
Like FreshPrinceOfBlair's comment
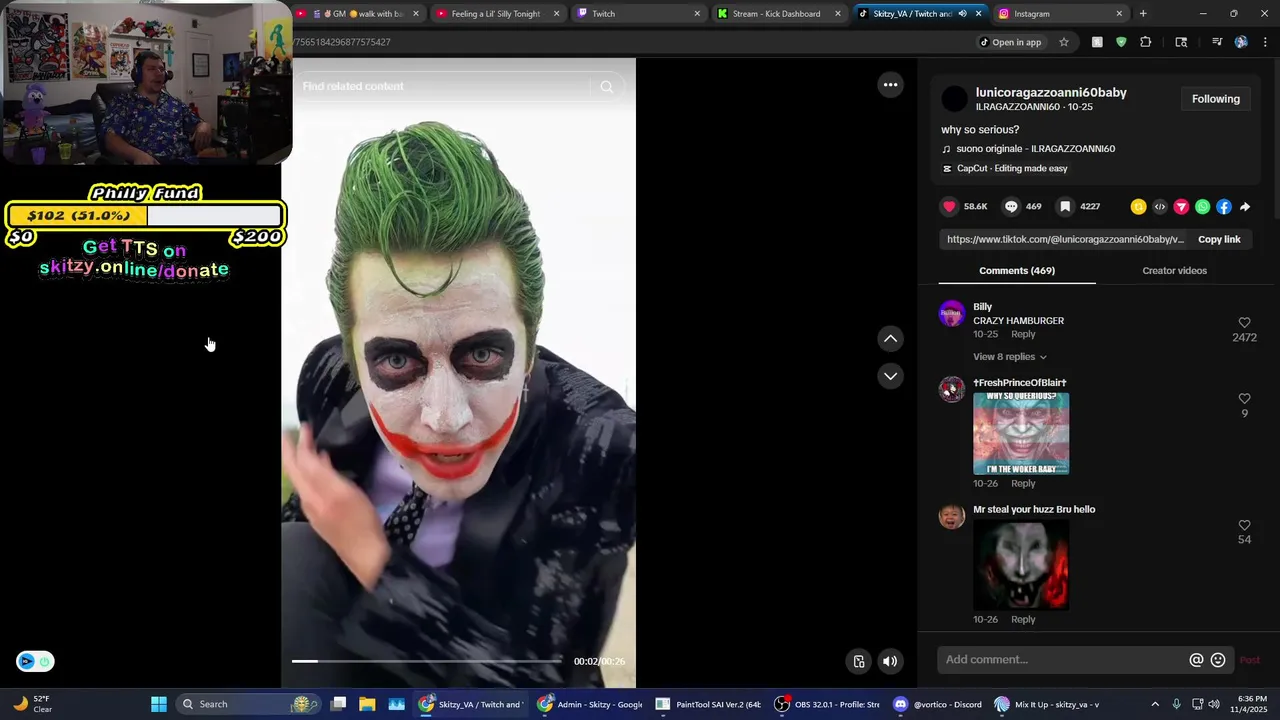coord(1244,399)
